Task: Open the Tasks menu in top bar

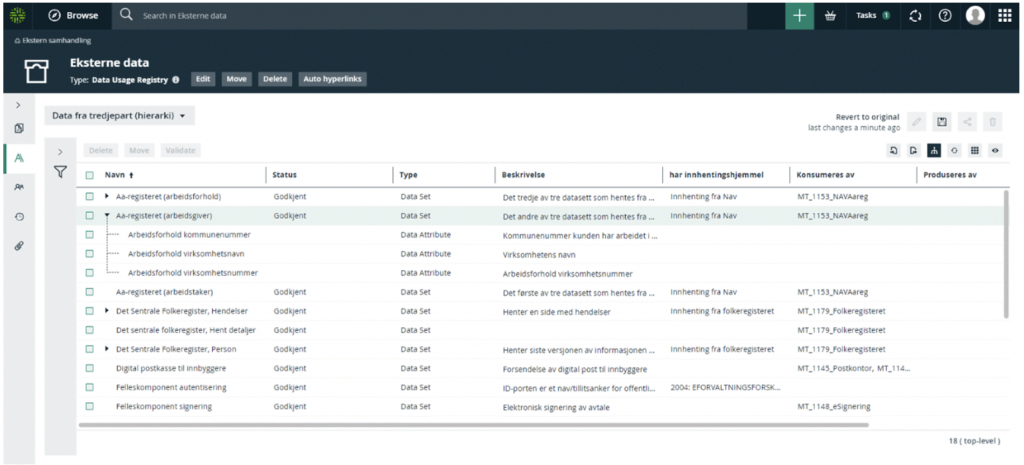Action: pos(872,16)
